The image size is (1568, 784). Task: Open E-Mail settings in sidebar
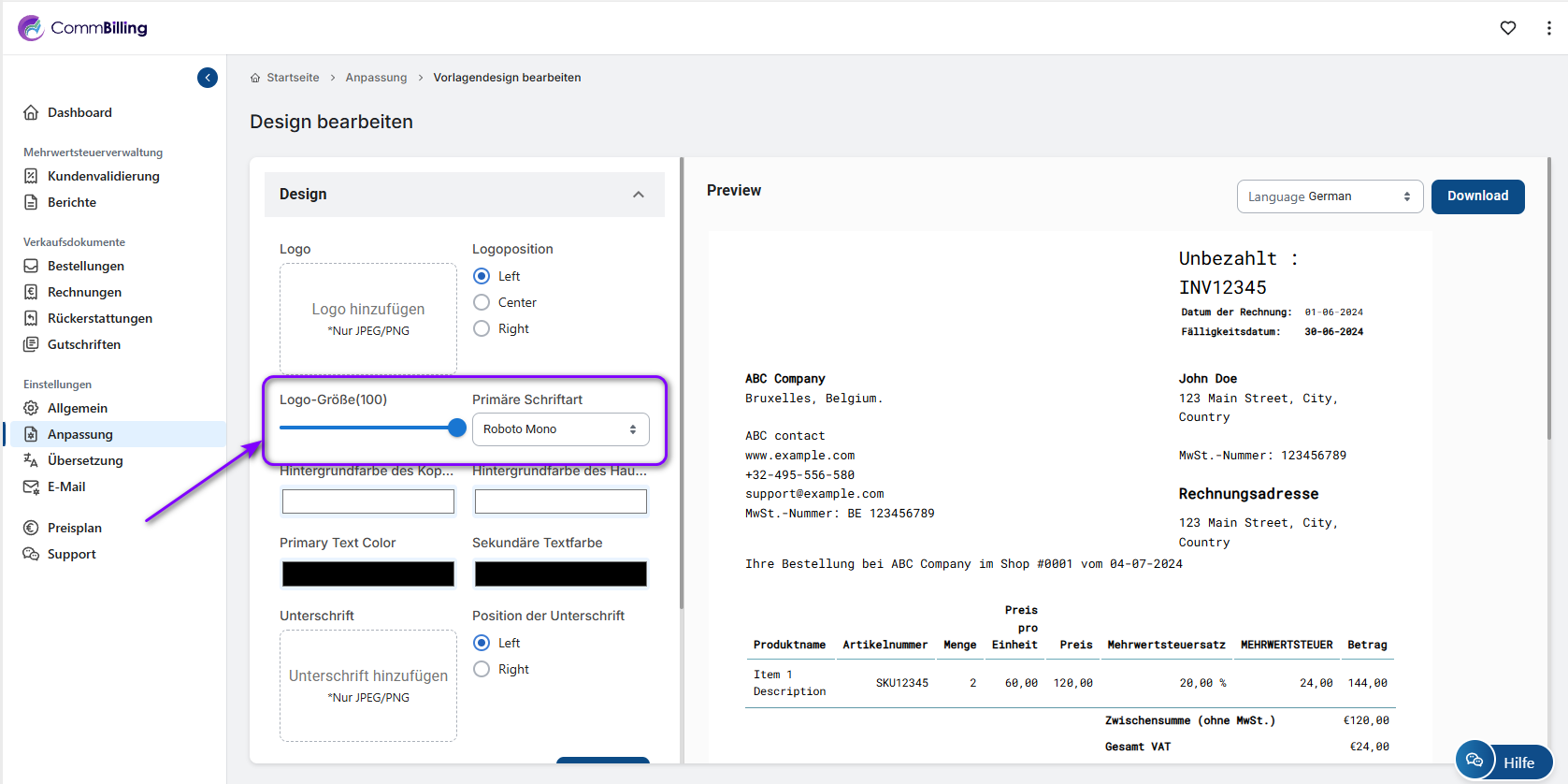coord(66,486)
